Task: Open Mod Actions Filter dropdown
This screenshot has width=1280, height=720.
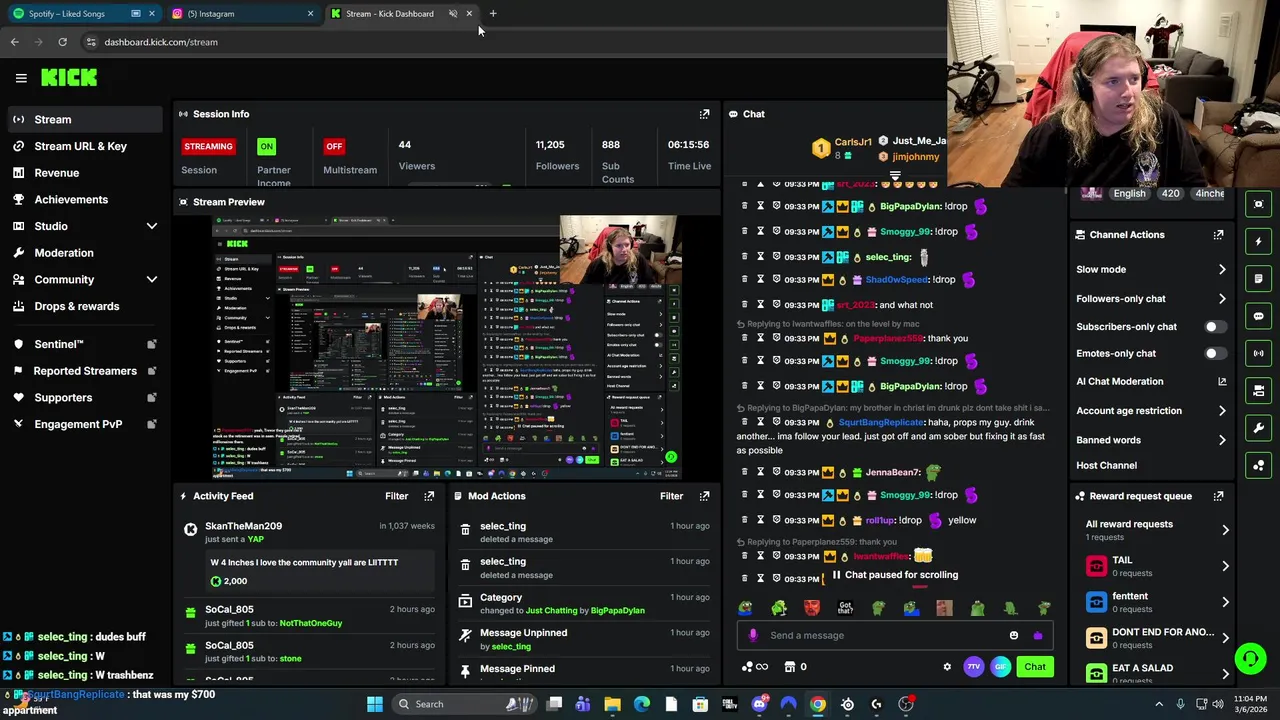Action: [x=672, y=496]
